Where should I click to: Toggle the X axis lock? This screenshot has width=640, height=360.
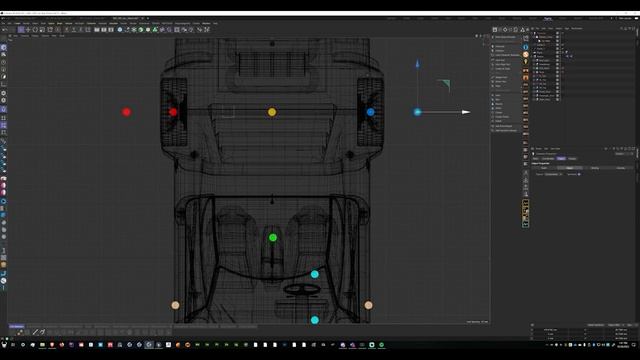67,30
